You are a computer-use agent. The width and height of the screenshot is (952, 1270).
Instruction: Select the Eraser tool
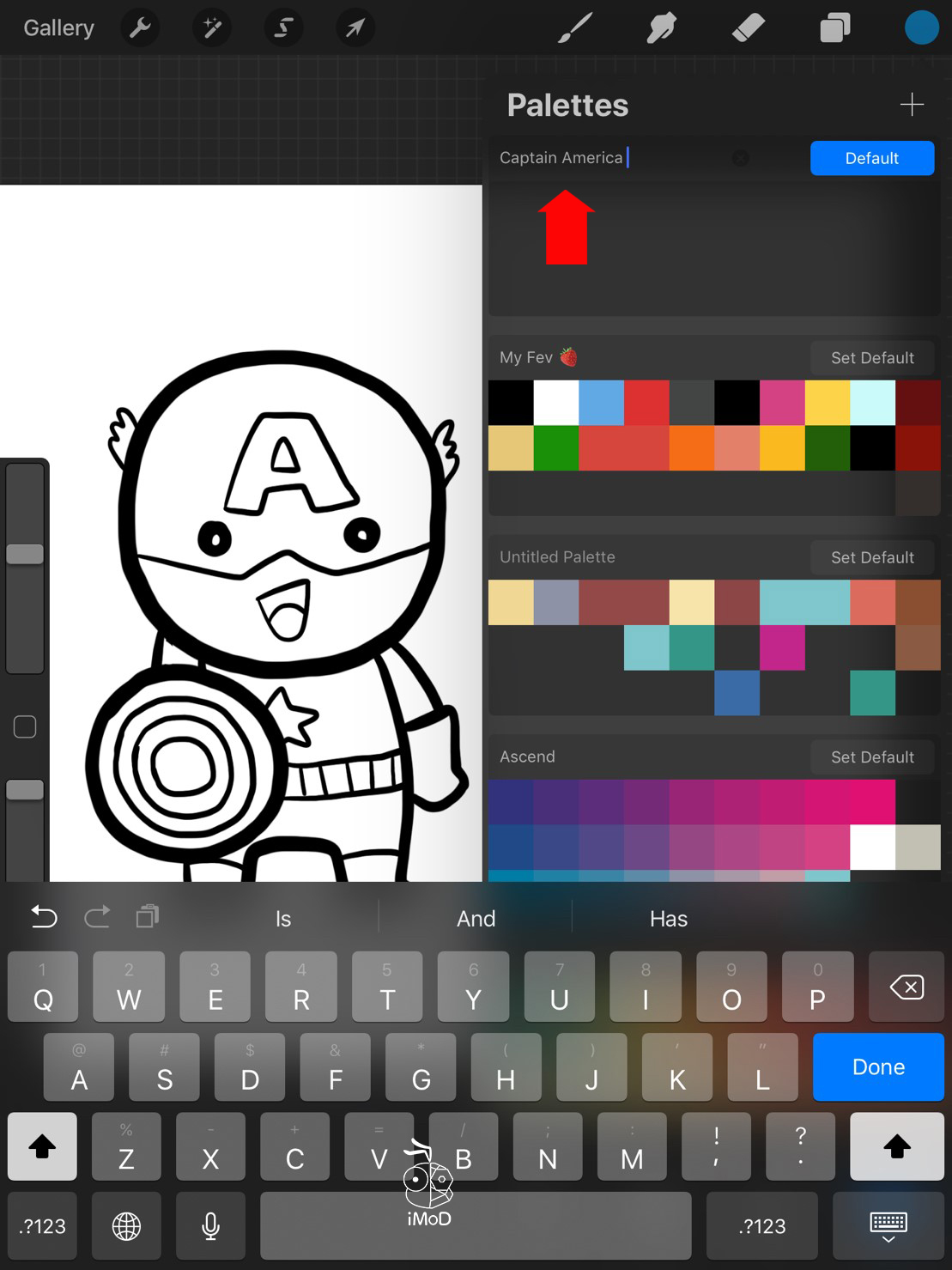(x=748, y=28)
